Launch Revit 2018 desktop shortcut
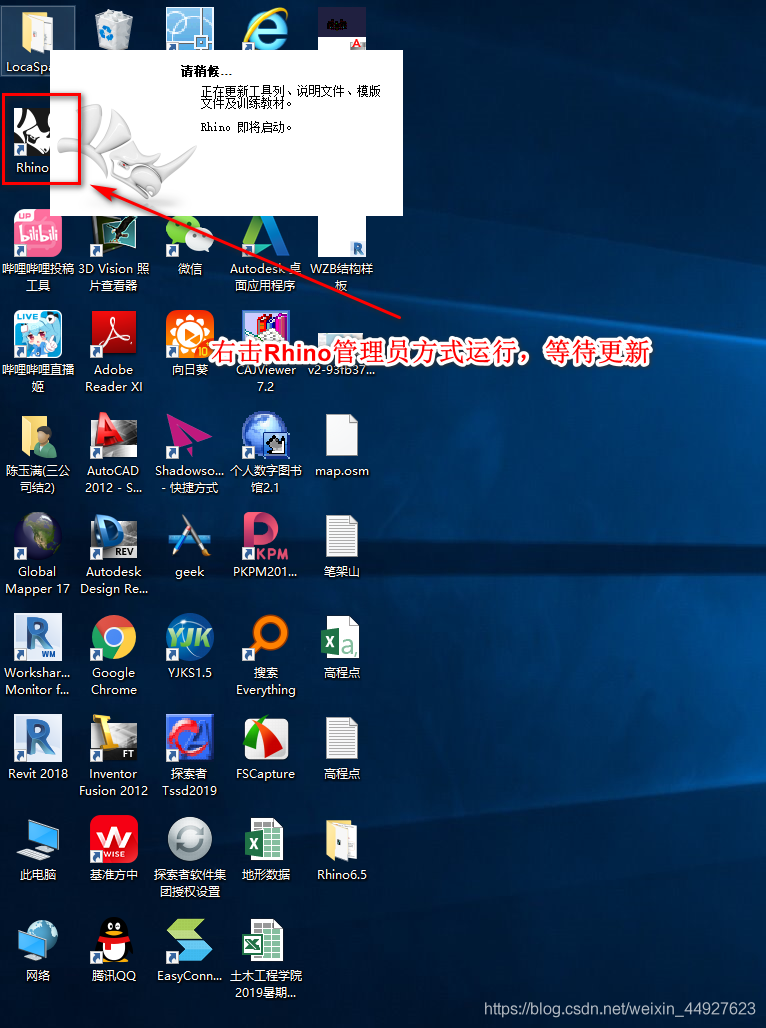 (38, 747)
